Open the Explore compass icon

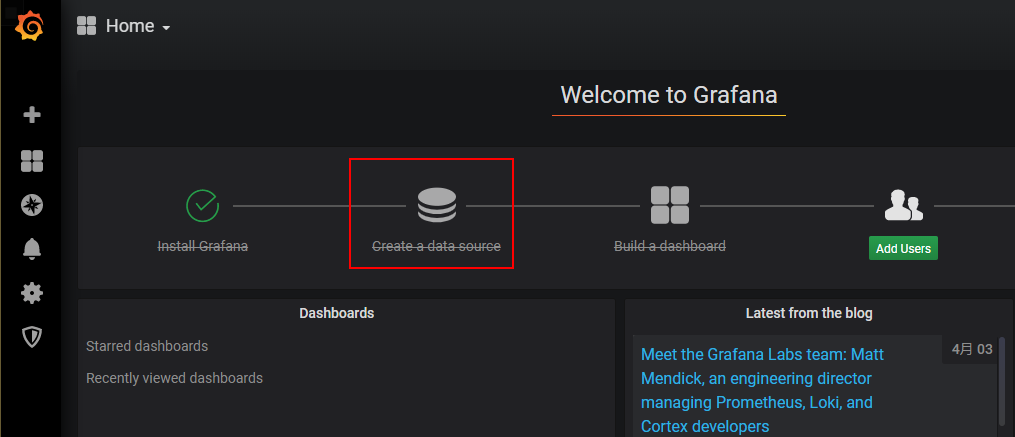(x=32, y=205)
